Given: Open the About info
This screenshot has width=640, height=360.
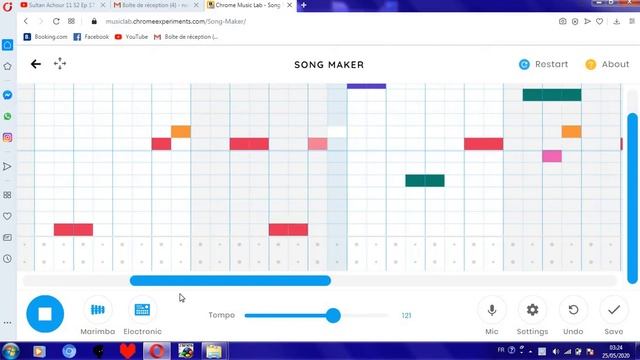Looking at the screenshot, I should coord(607,64).
